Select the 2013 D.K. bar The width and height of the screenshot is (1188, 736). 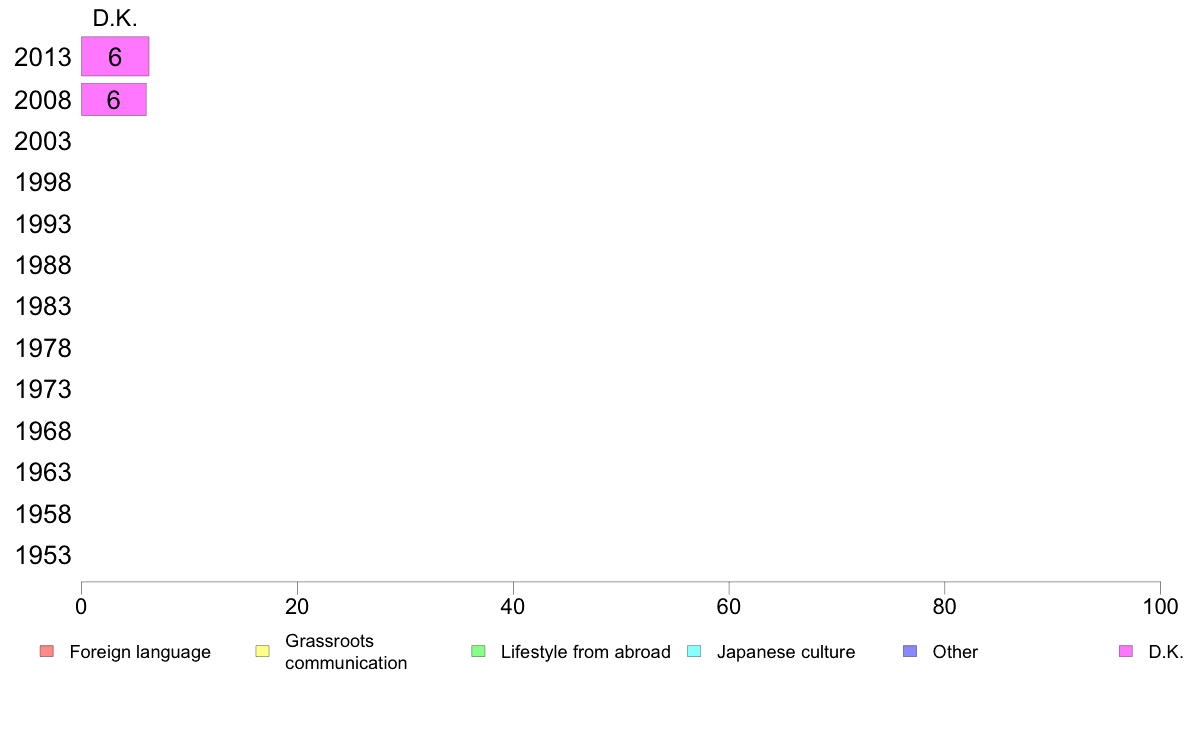point(115,56)
